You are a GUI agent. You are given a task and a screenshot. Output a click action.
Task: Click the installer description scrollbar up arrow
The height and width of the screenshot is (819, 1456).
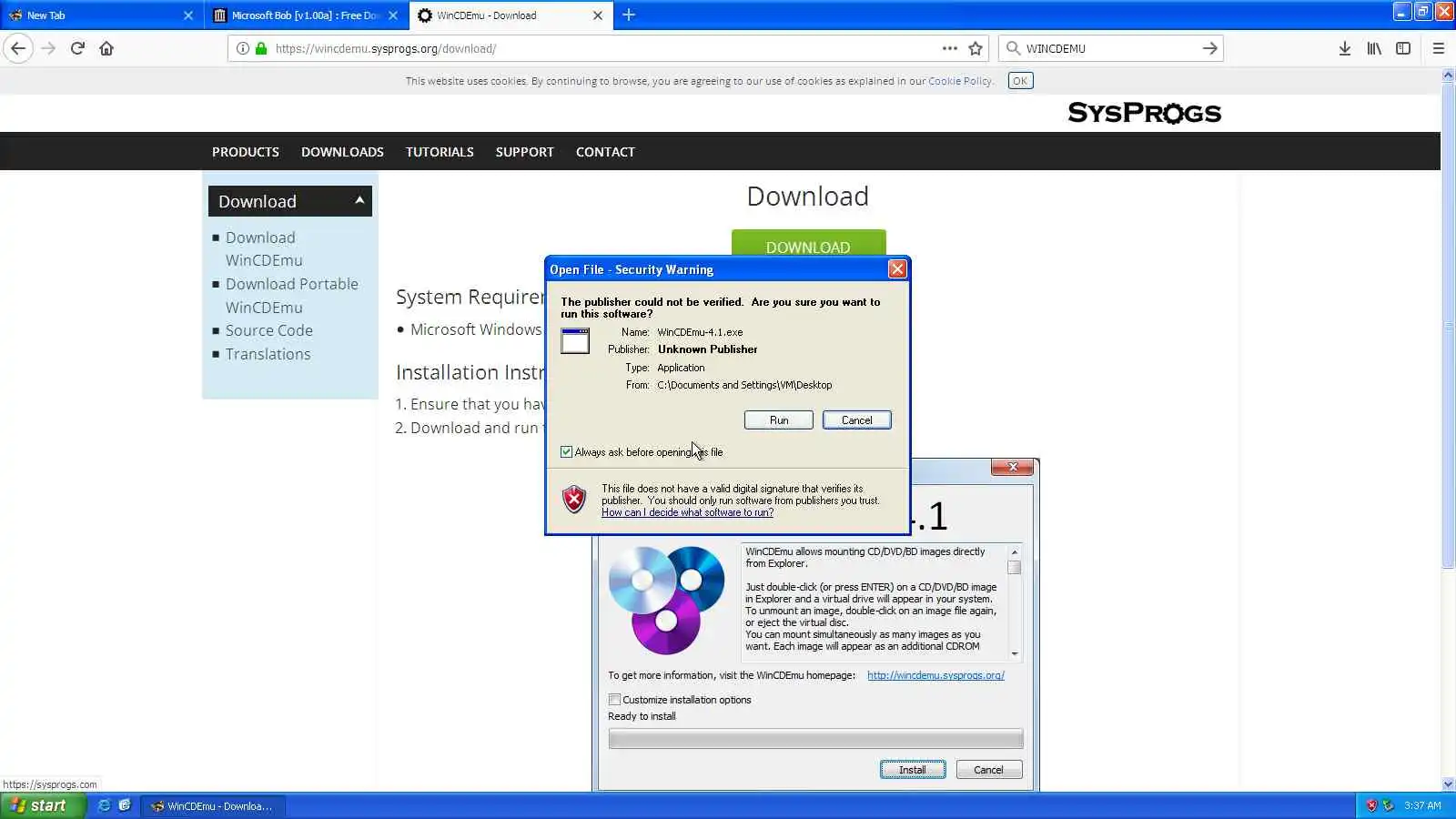[1015, 552]
